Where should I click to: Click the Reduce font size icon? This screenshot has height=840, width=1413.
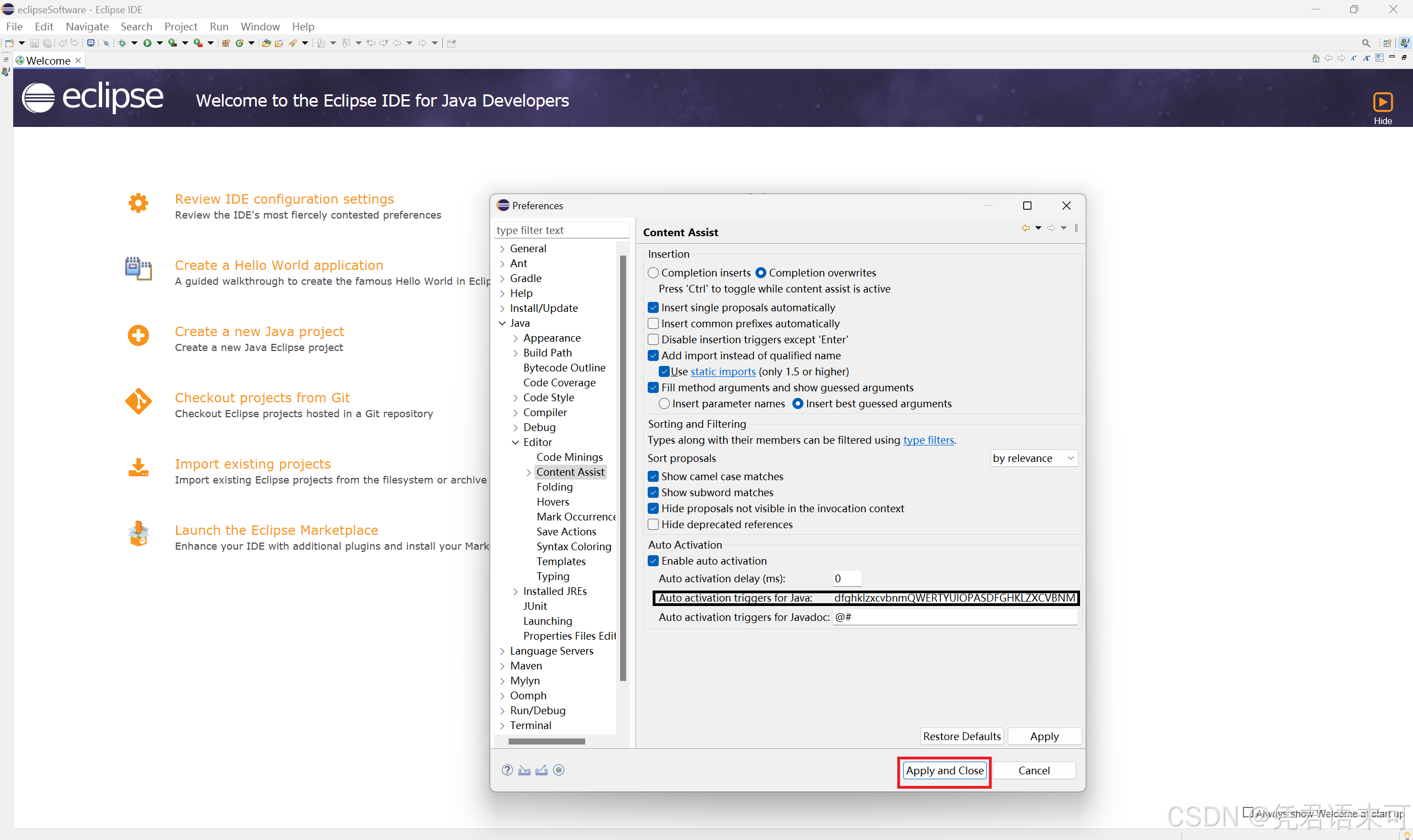coord(1354,58)
